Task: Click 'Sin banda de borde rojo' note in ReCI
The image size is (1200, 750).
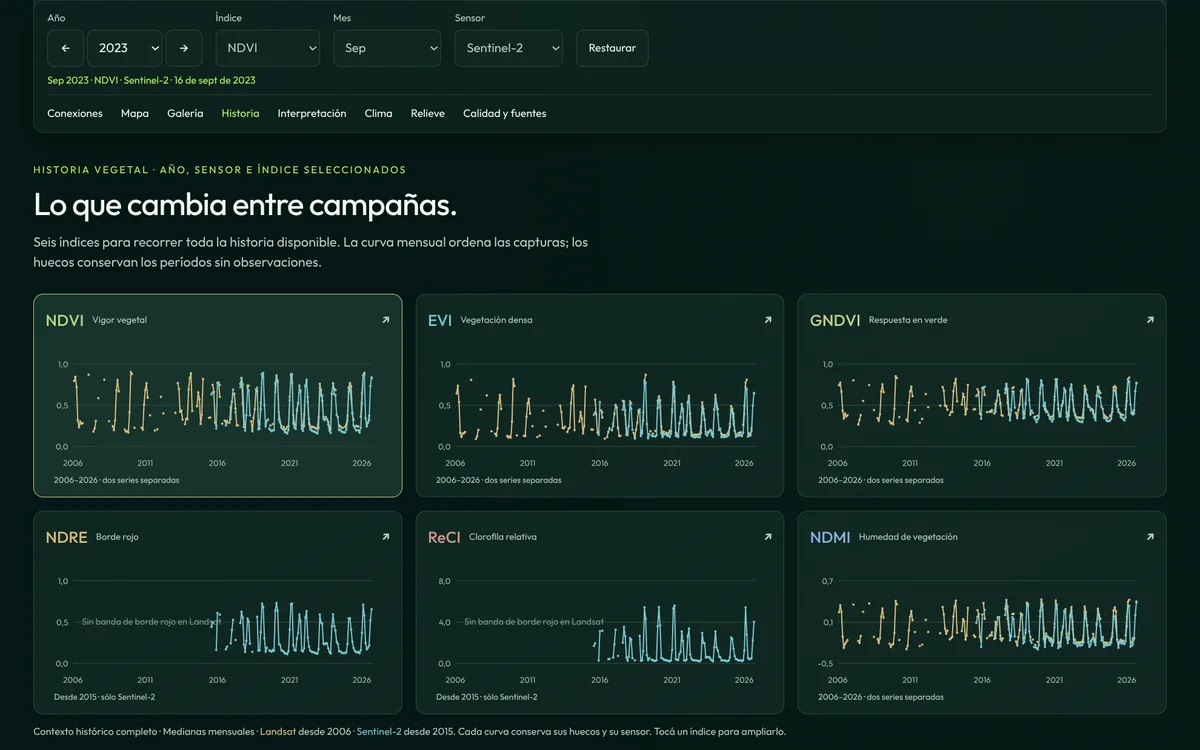Action: 534,622
